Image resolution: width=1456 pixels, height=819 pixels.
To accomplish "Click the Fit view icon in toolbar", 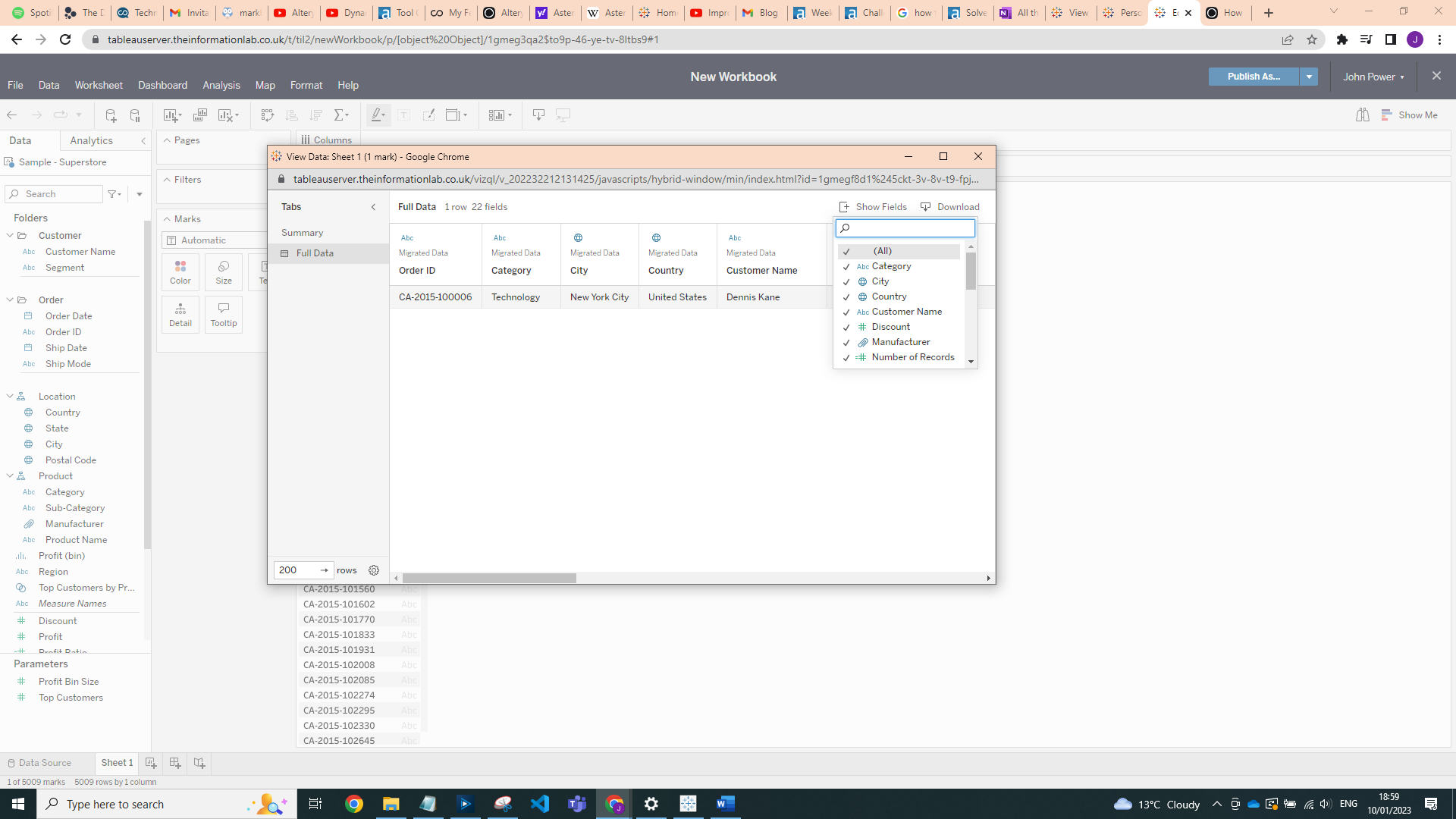I will [x=456, y=115].
